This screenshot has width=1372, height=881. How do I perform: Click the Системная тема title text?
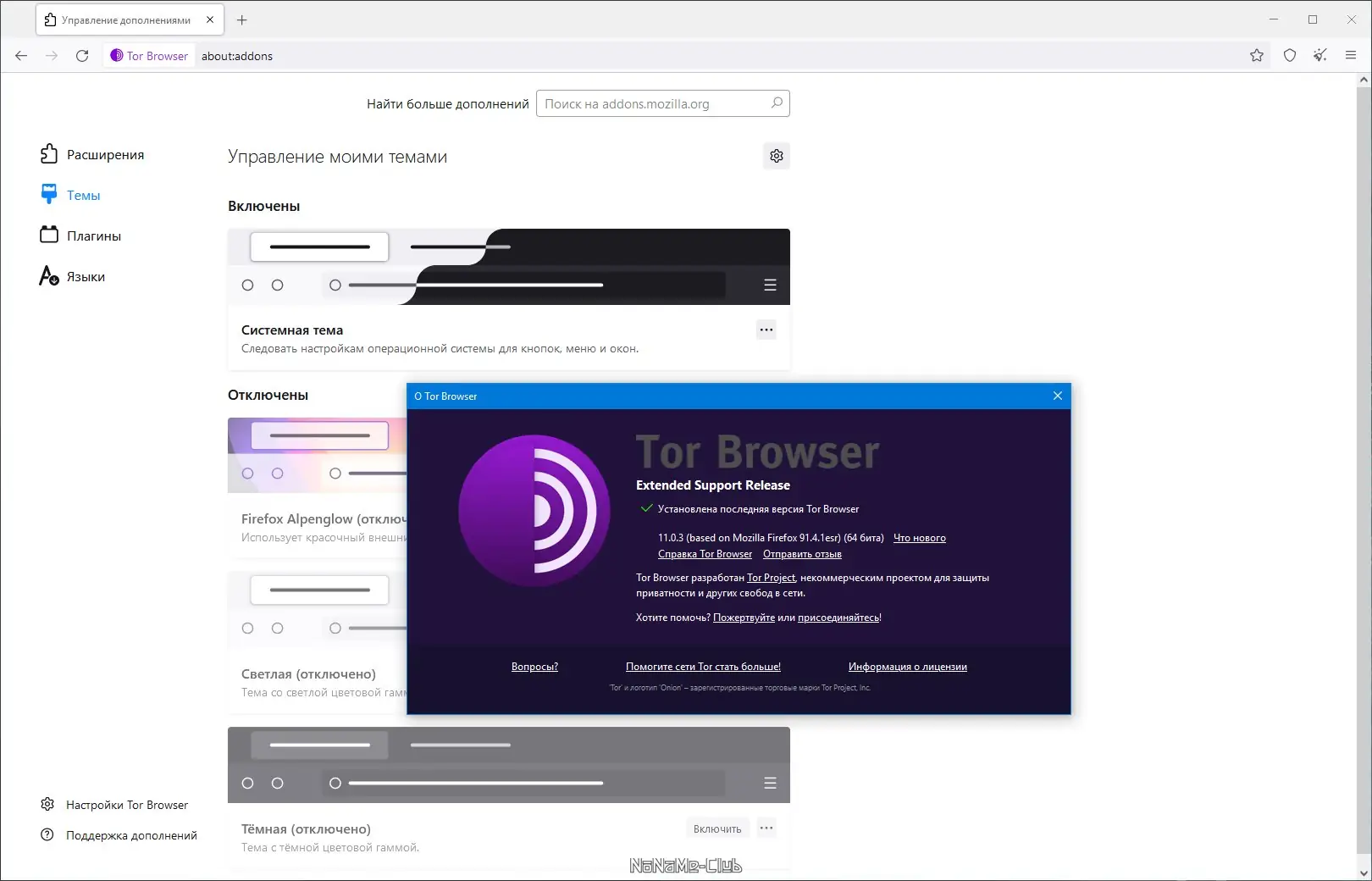292,330
